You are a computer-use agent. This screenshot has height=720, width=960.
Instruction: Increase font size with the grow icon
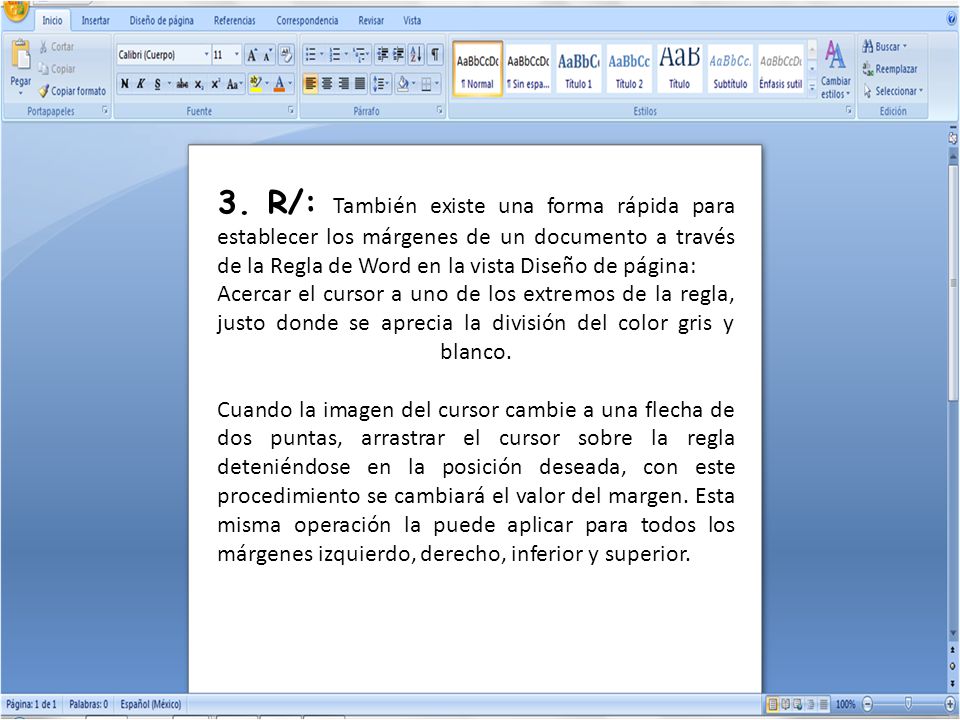[252, 56]
